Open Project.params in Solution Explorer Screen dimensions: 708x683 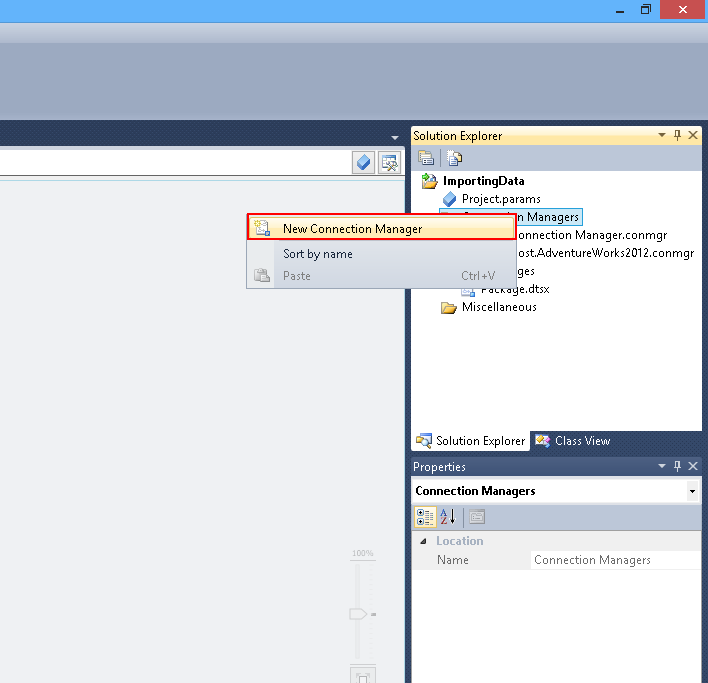pyautogui.click(x=501, y=199)
